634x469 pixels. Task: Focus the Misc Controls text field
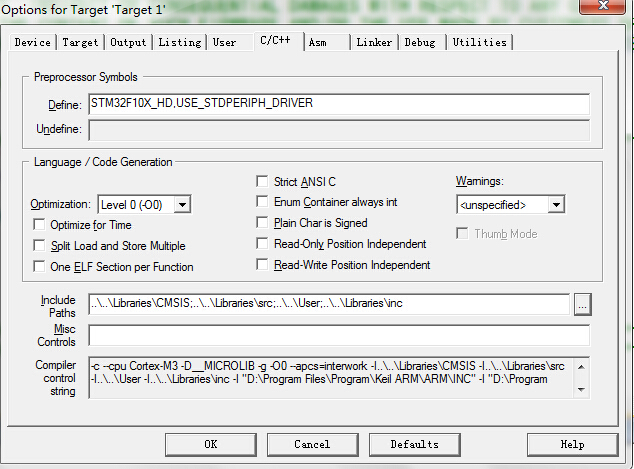click(338, 335)
